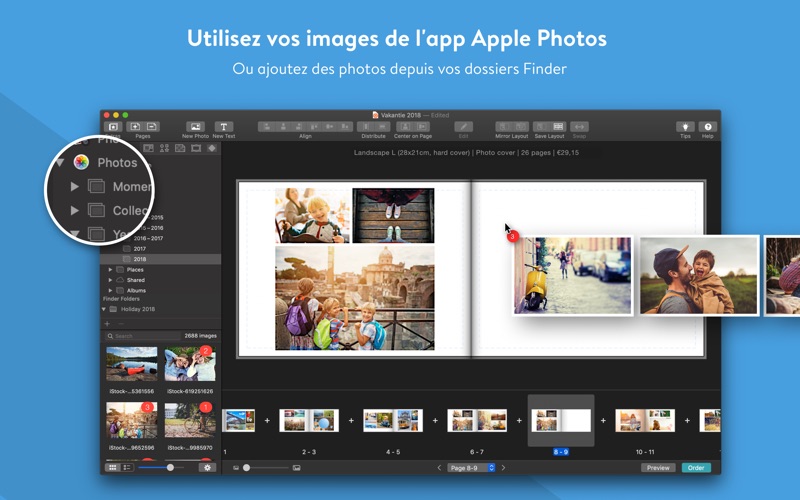
Task: Click the Save Layout grid icon
Action: (558, 127)
